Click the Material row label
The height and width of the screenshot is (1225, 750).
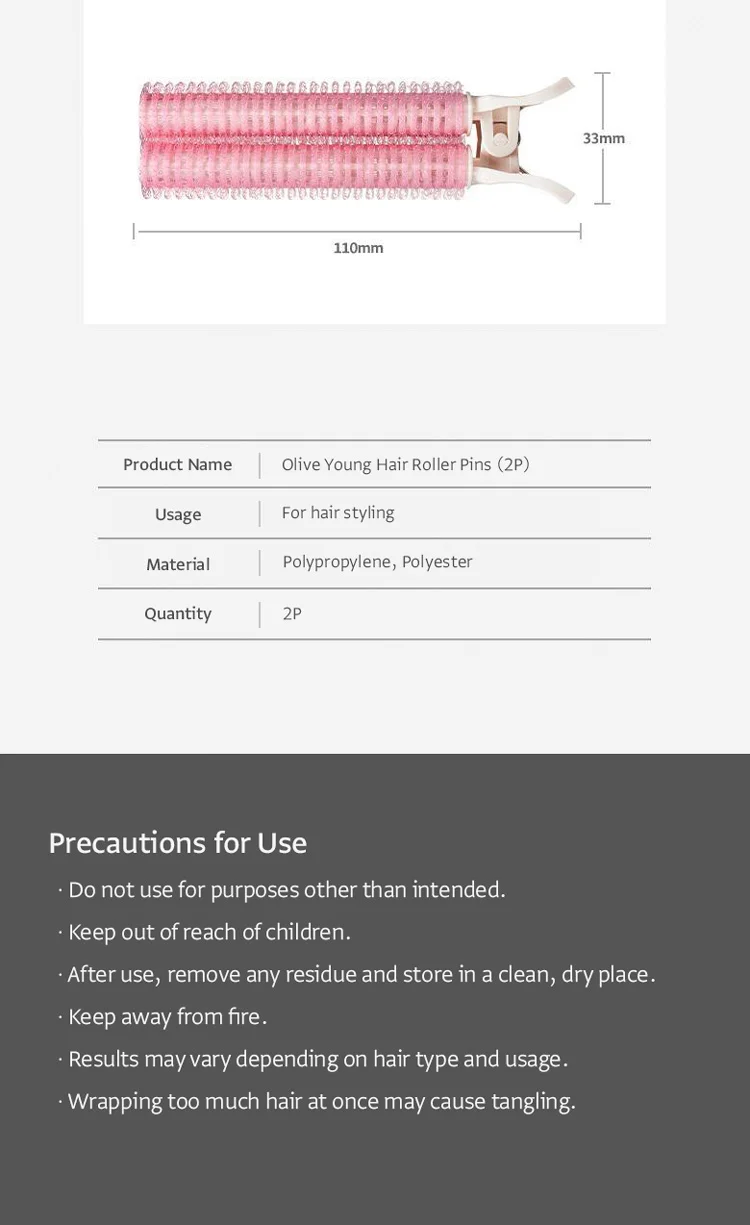[178, 564]
